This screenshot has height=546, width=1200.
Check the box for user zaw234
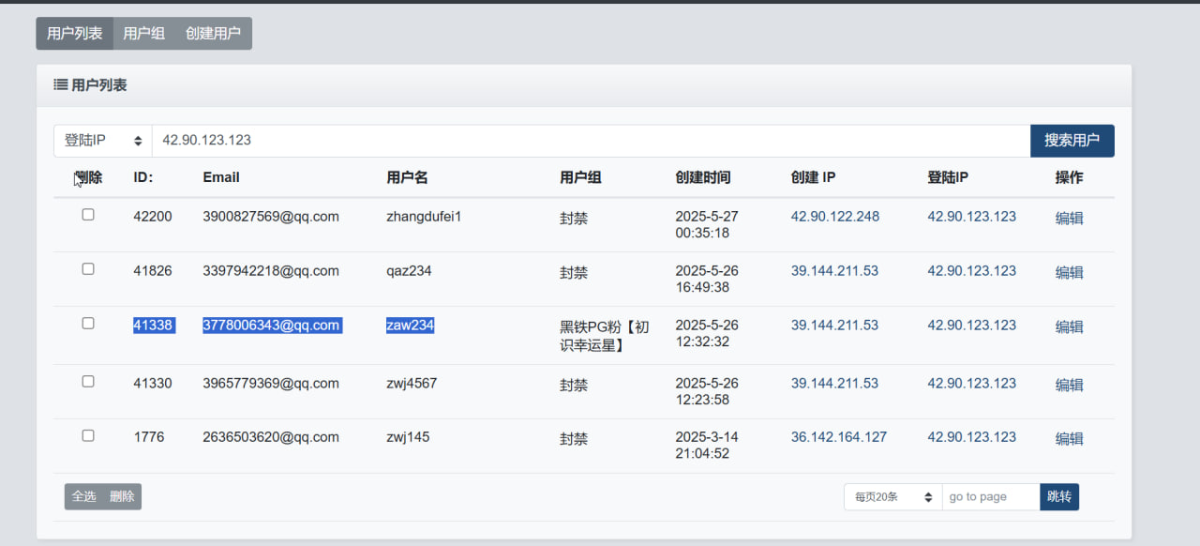pos(88,323)
